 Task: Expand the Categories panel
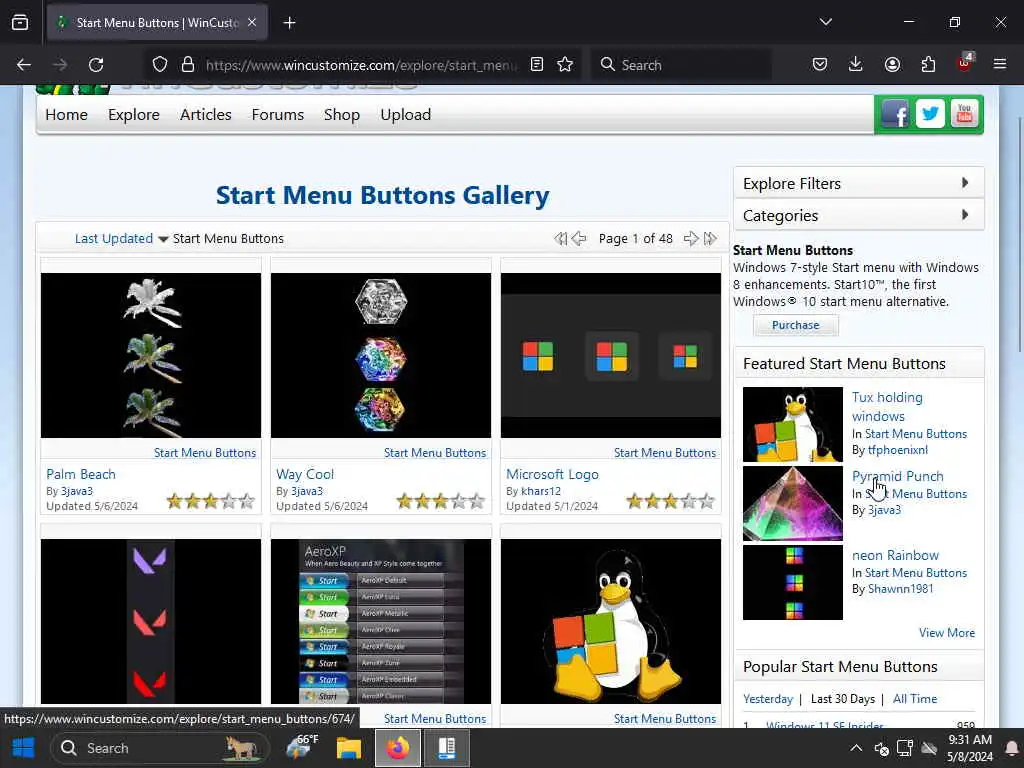859,216
